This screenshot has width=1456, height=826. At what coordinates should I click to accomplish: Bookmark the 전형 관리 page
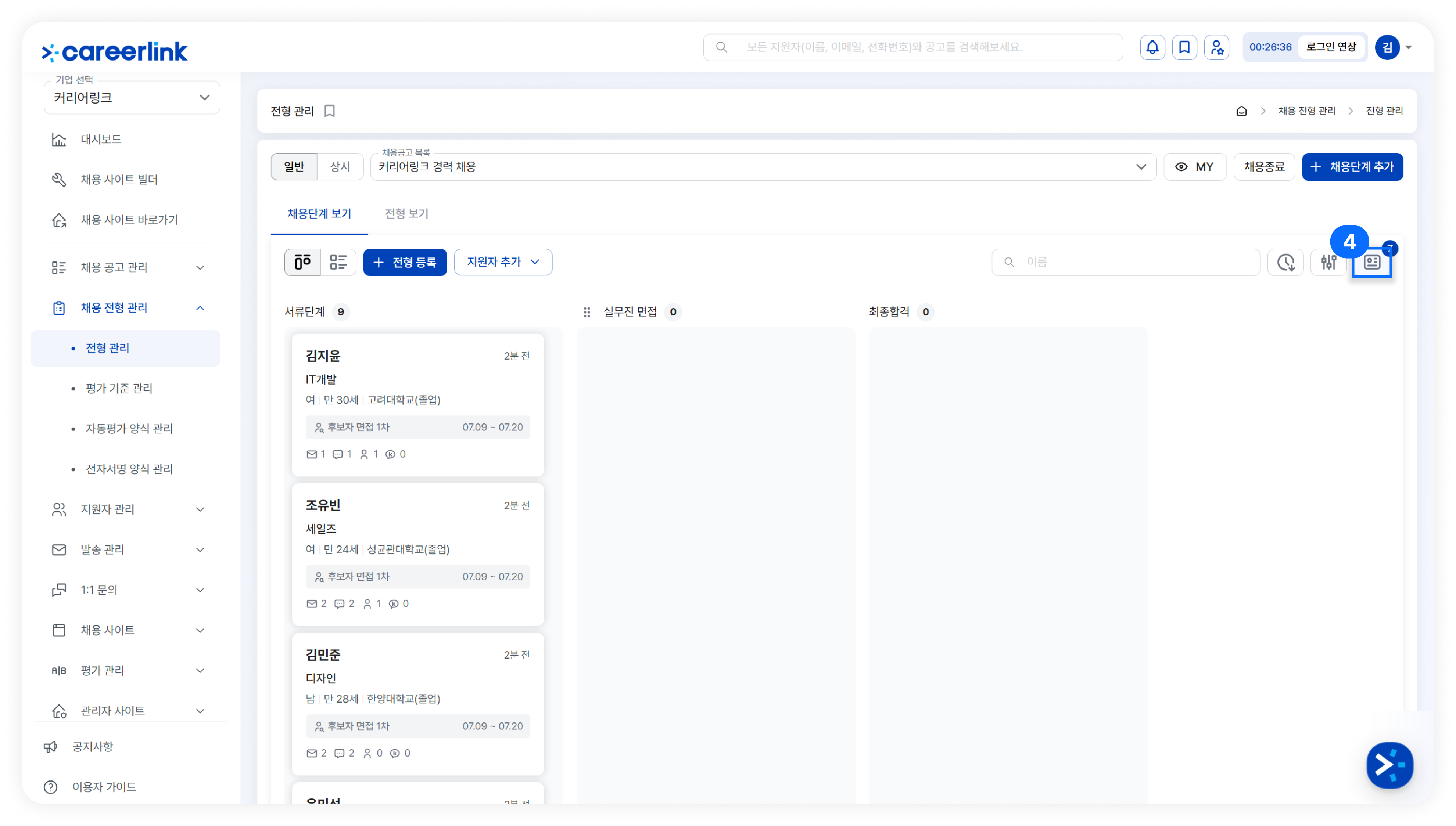click(330, 111)
